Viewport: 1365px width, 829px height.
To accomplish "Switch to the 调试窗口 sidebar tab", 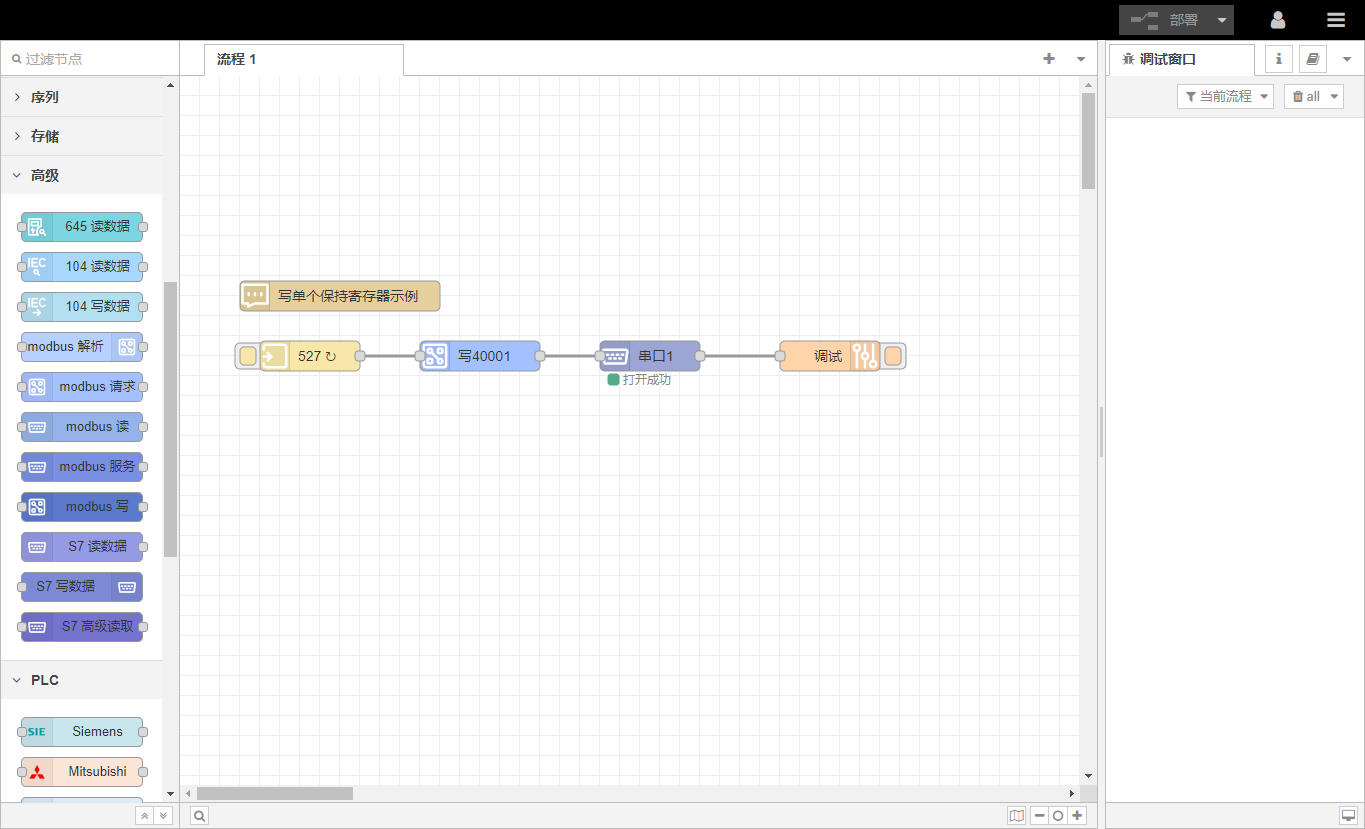I will 1167,59.
